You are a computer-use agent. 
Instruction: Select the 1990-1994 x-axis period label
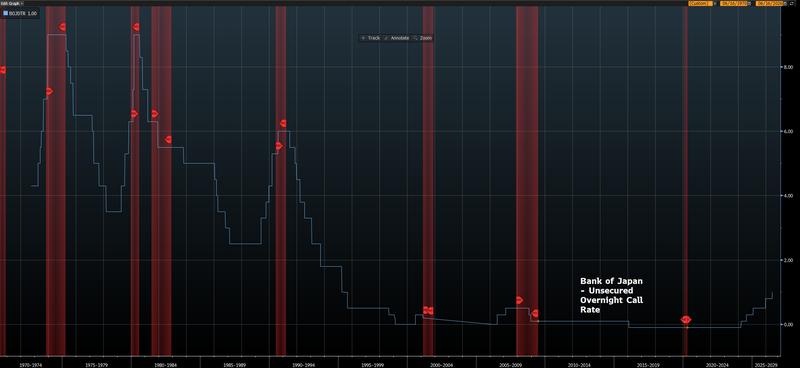(304, 365)
